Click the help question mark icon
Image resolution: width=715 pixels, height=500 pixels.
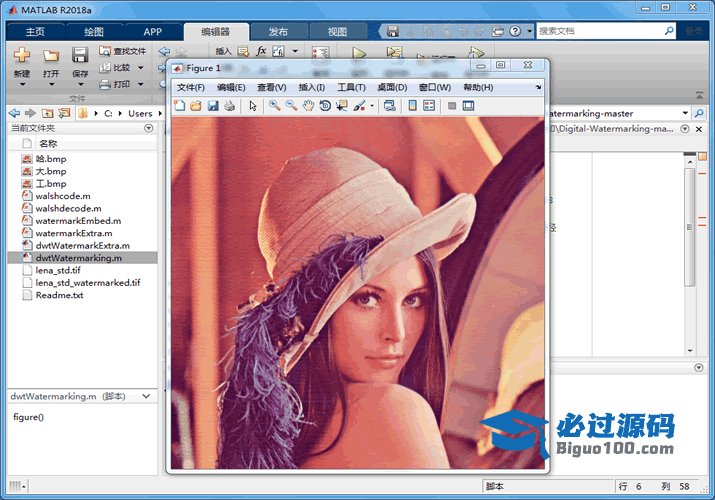515,31
